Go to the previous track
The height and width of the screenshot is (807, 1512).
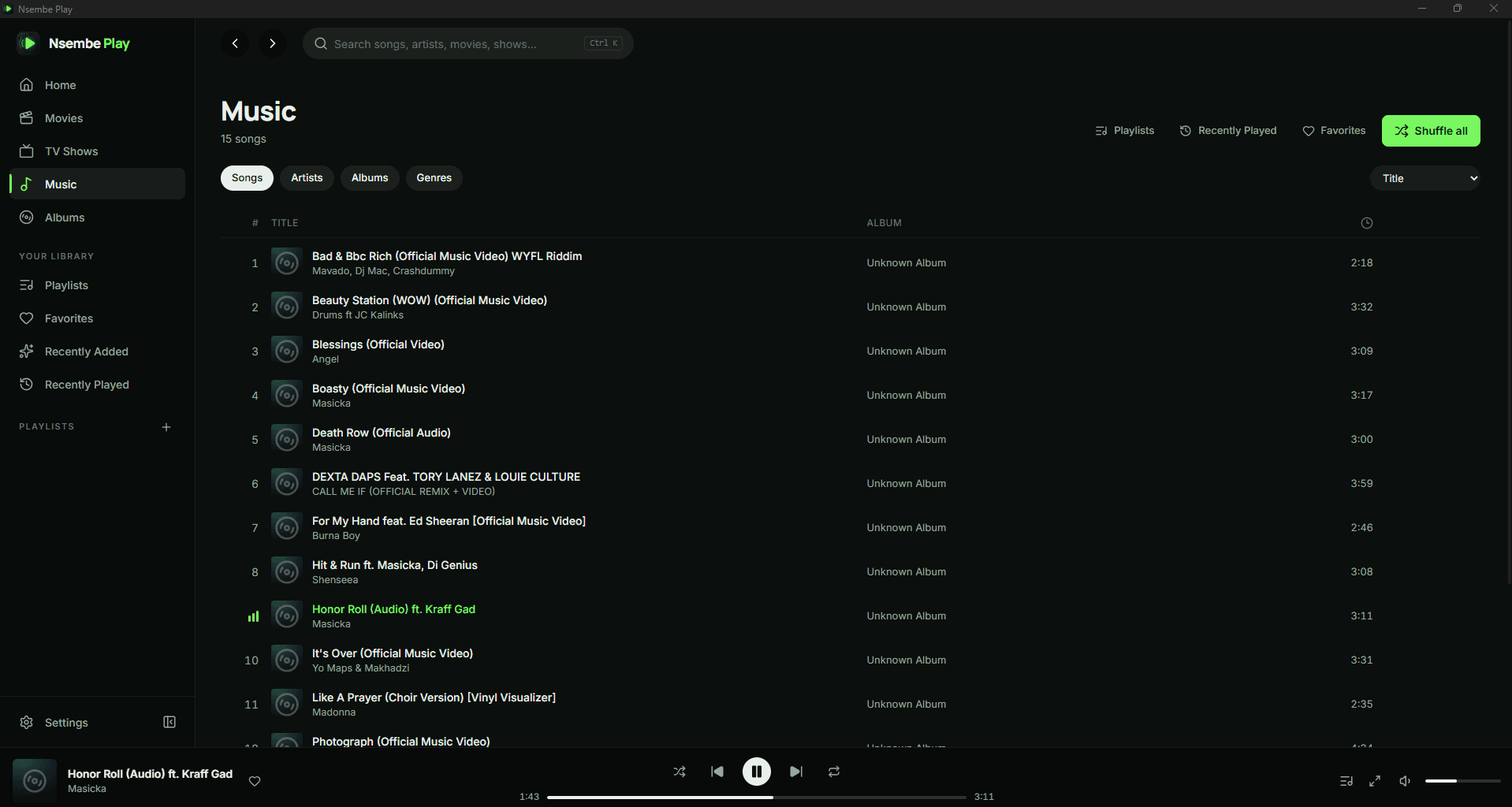717,772
